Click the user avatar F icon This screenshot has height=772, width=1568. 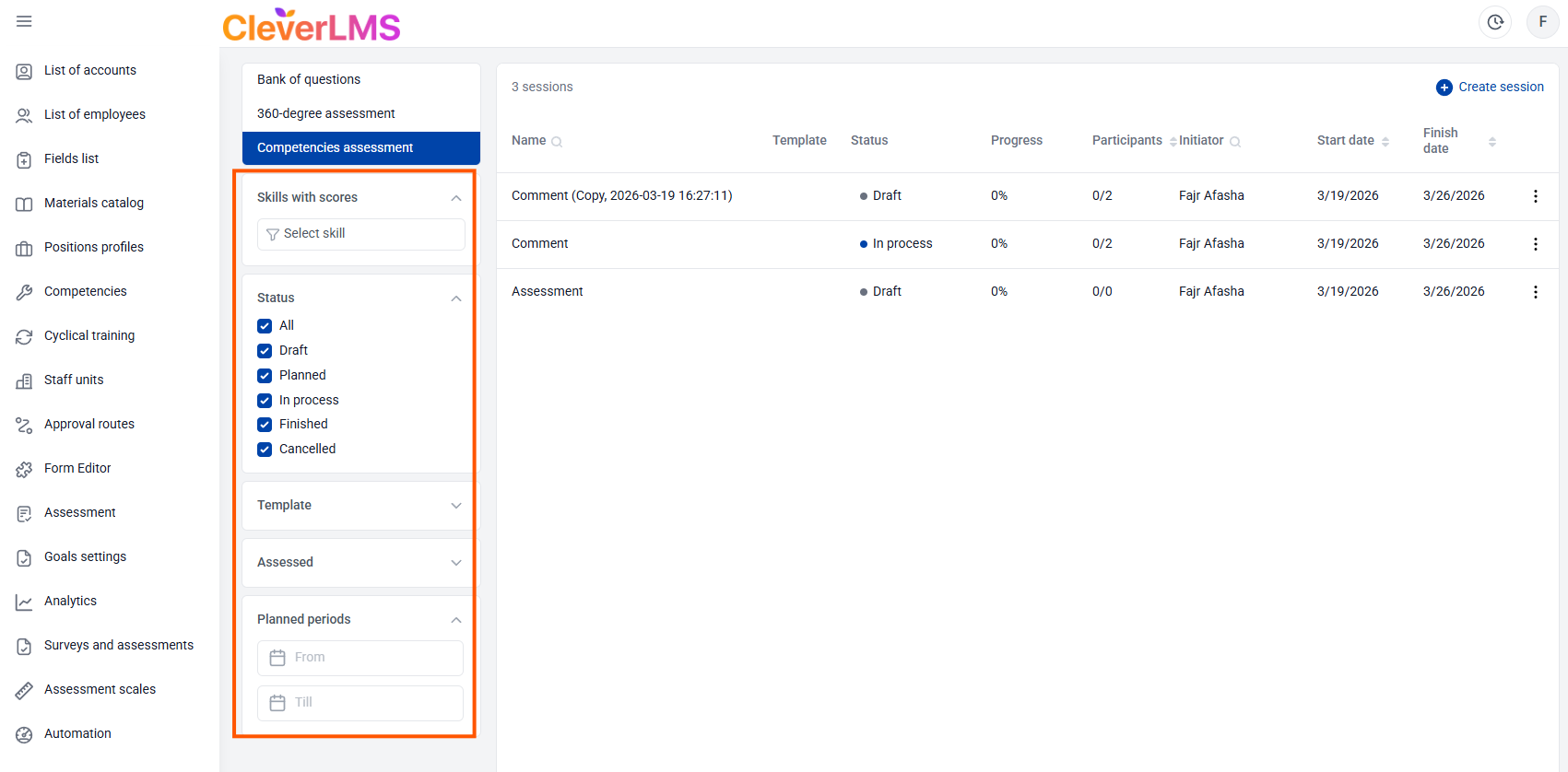pos(1542,22)
